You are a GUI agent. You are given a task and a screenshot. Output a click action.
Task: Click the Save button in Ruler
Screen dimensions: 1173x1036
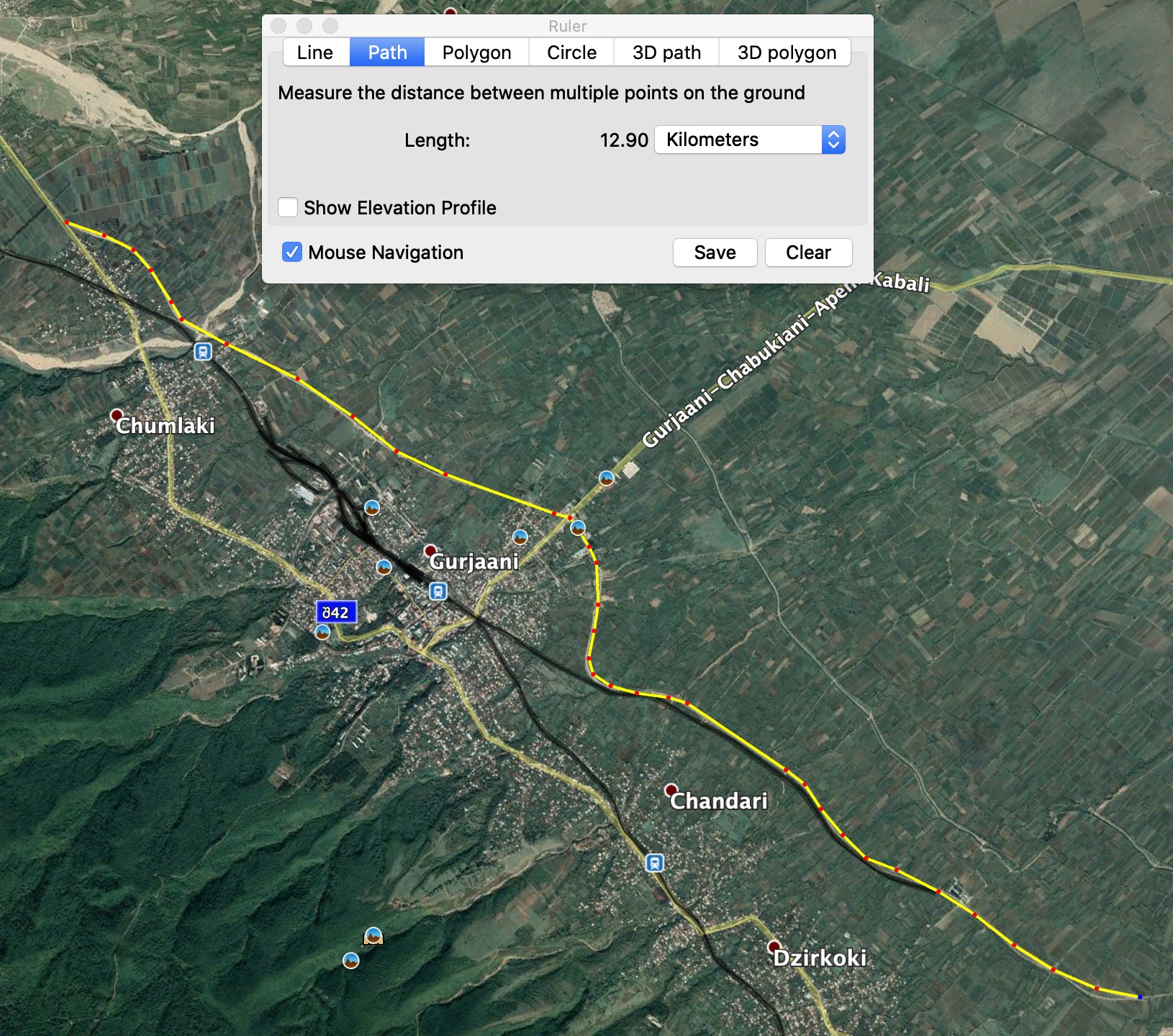715,253
